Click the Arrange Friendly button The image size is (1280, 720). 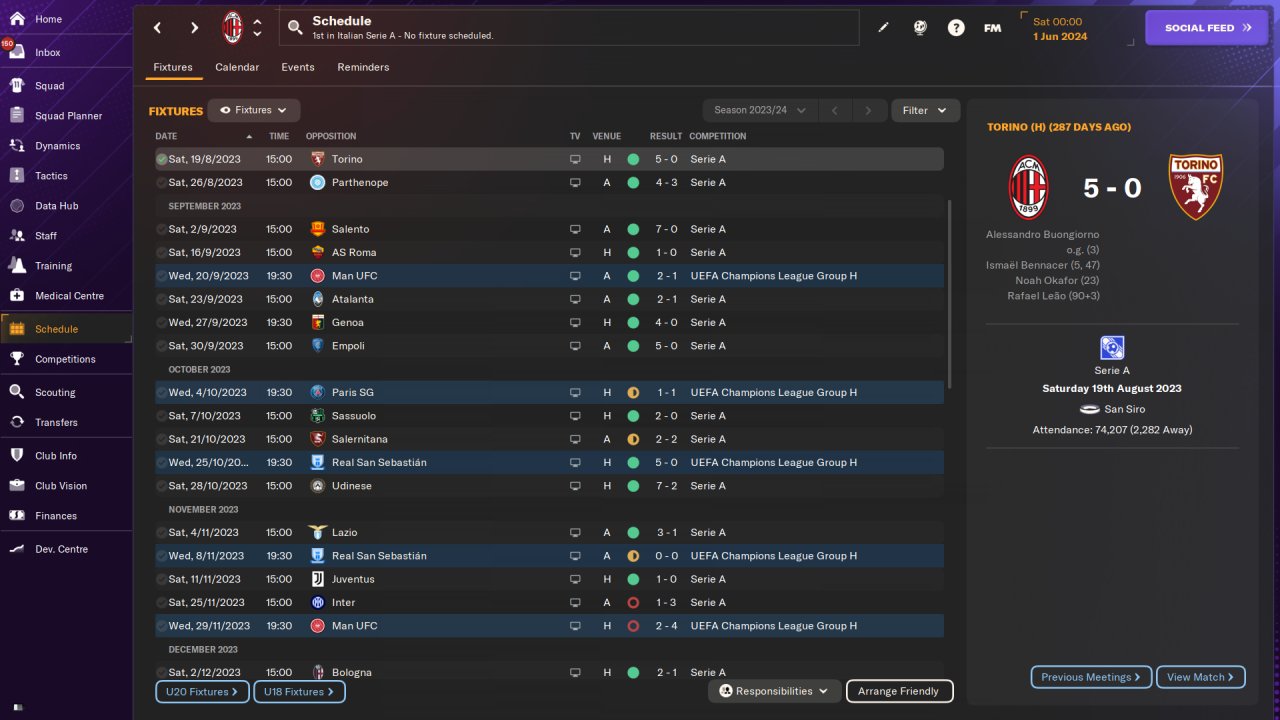pyautogui.click(x=899, y=691)
